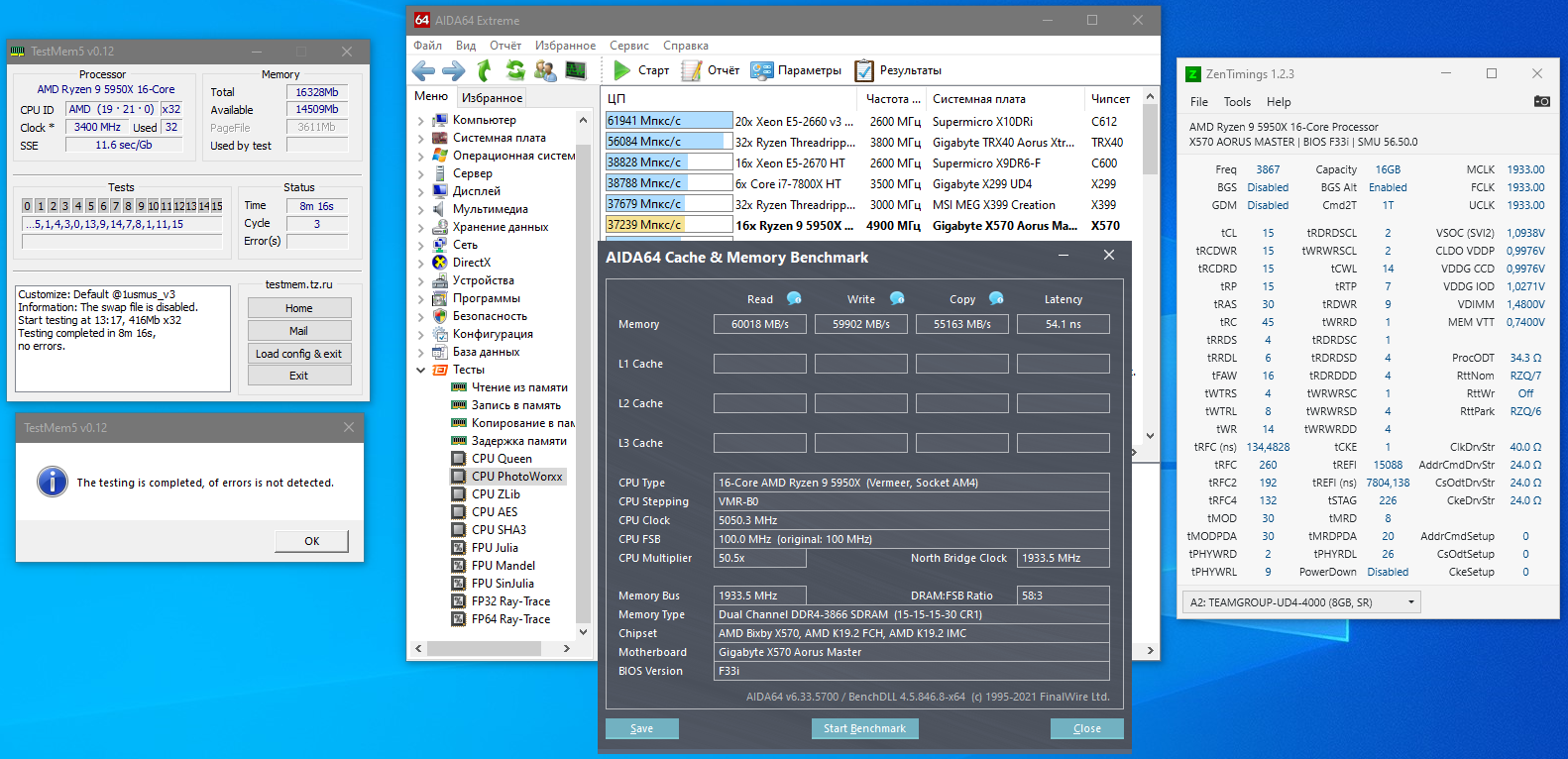The height and width of the screenshot is (759, 1568).
Task: Open the Tools menu in ZenTimings
Action: click(x=1237, y=102)
